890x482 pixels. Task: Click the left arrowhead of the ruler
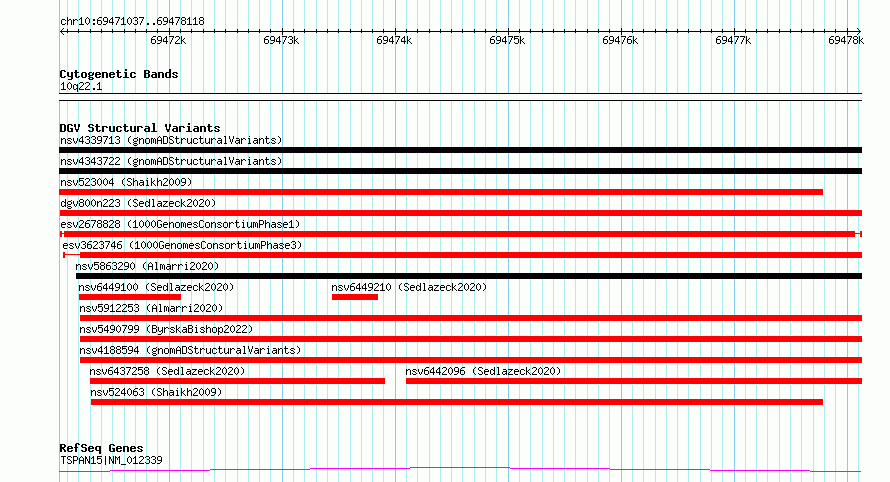point(62,32)
